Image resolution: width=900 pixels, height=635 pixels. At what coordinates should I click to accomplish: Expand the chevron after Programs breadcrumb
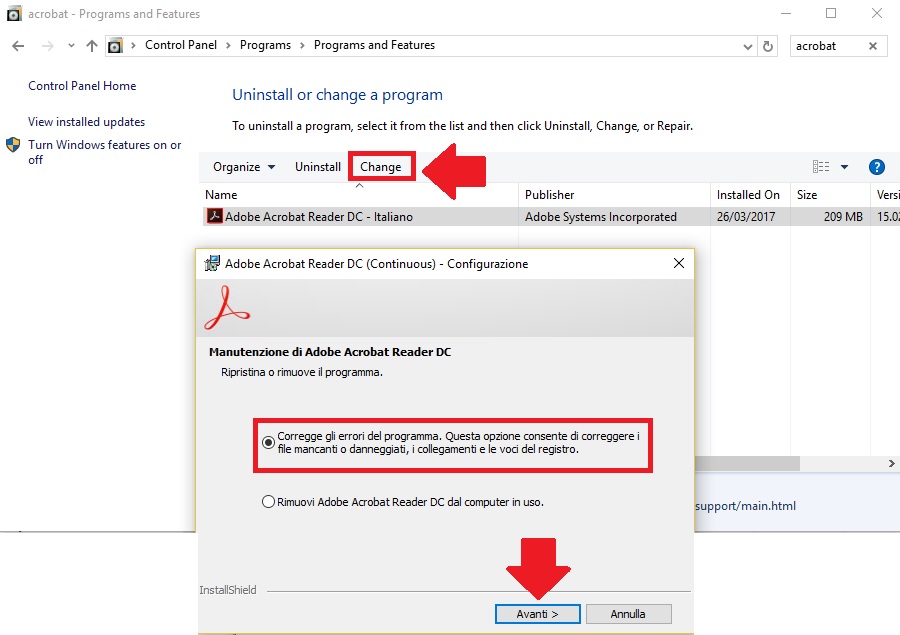click(x=302, y=45)
